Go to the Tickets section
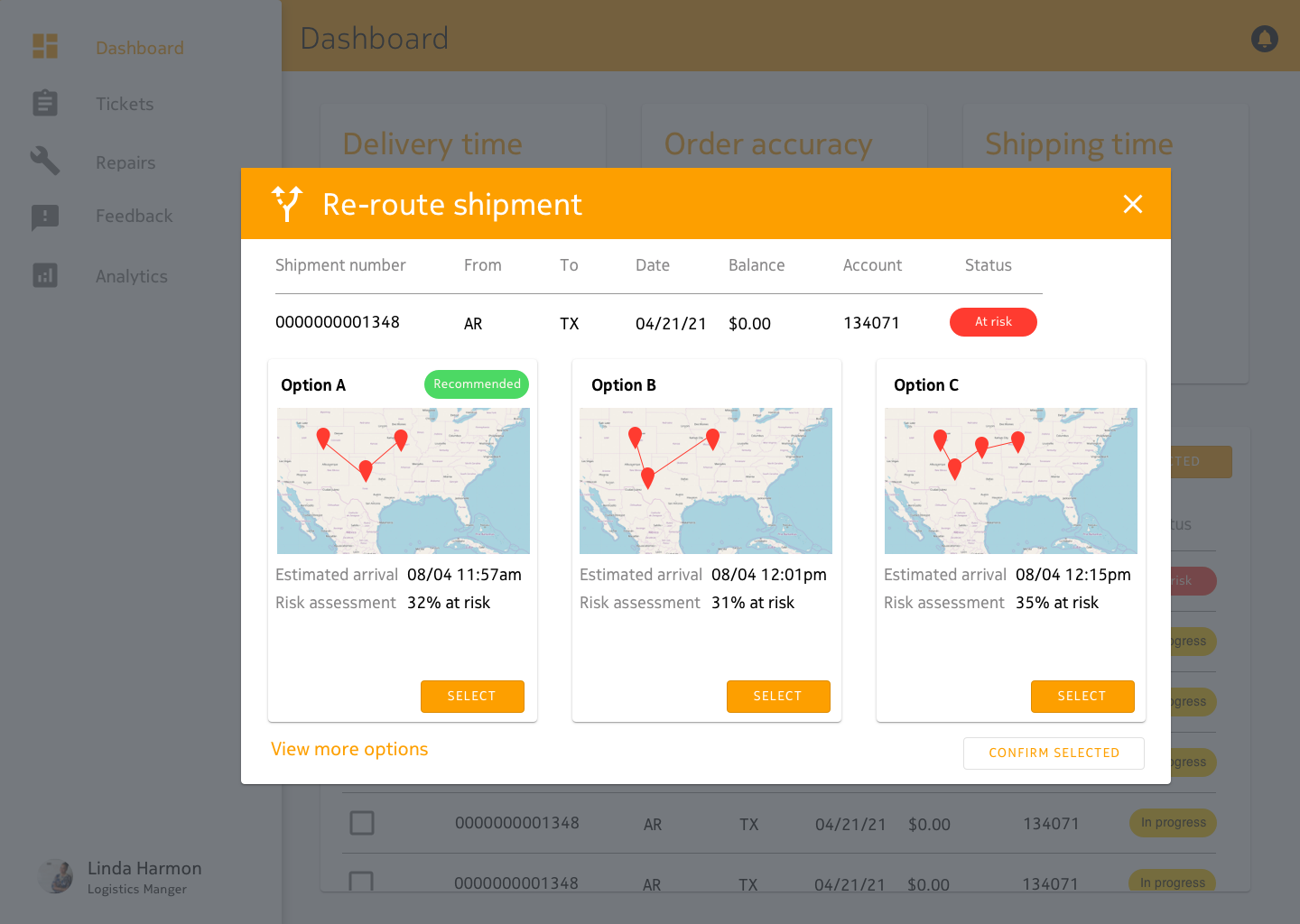Screen dimensions: 1300x924 pos(125,104)
